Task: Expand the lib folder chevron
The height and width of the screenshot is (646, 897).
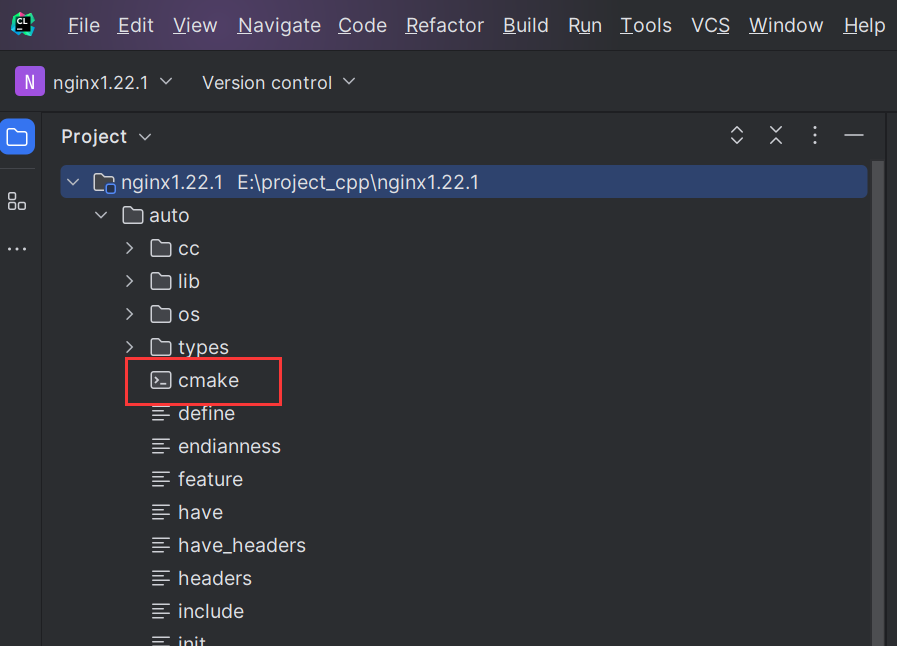Action: 130,281
